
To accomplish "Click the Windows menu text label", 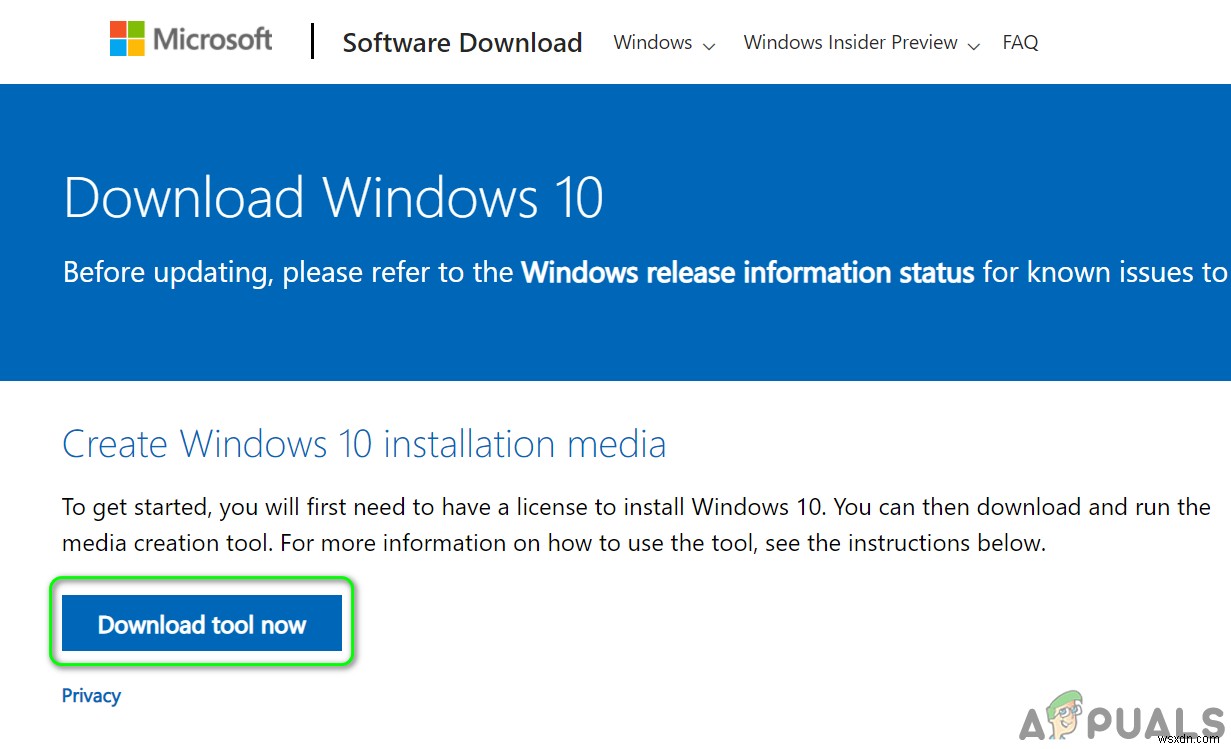I will point(652,42).
